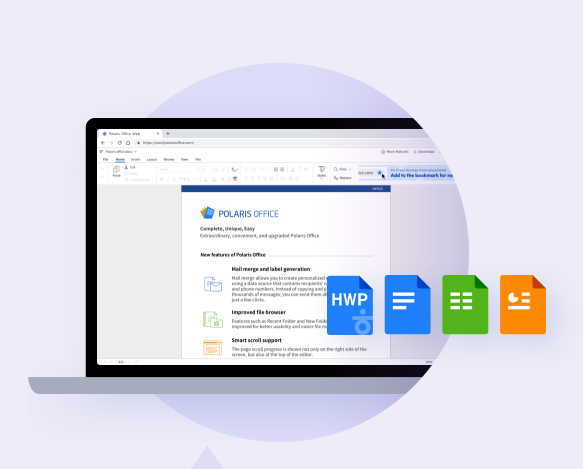
Task: Click the blue bookmark star icon
Action: pos(379,173)
